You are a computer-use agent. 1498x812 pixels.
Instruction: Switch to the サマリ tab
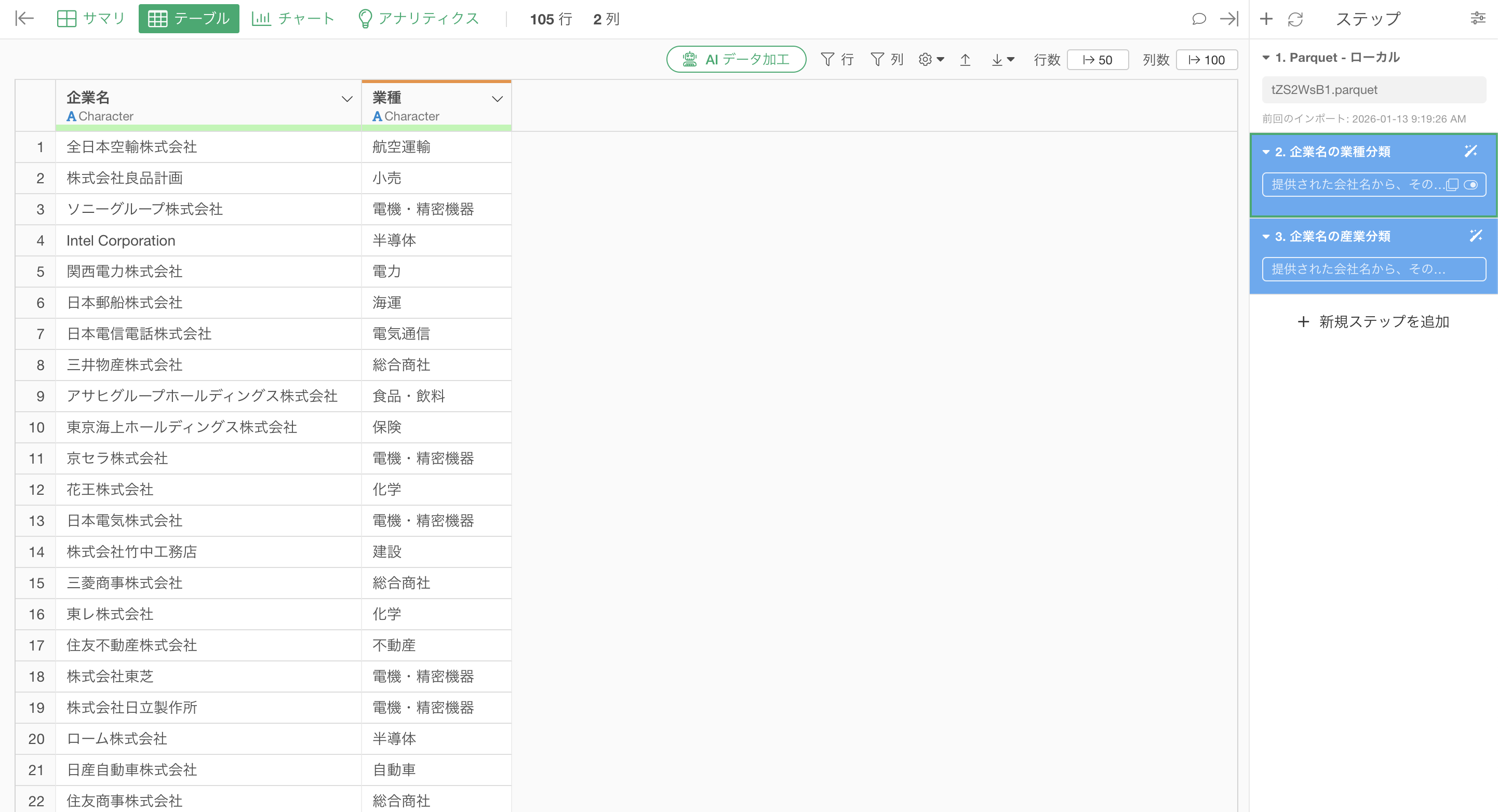click(x=91, y=19)
